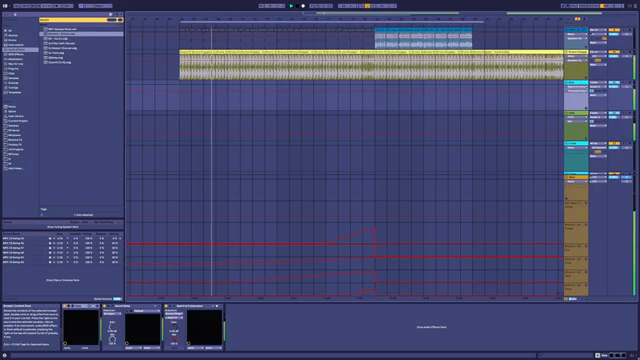This screenshot has height=360, width=640.
Task: Select Sounds category in browser
Action: pyautogui.click(x=13, y=36)
